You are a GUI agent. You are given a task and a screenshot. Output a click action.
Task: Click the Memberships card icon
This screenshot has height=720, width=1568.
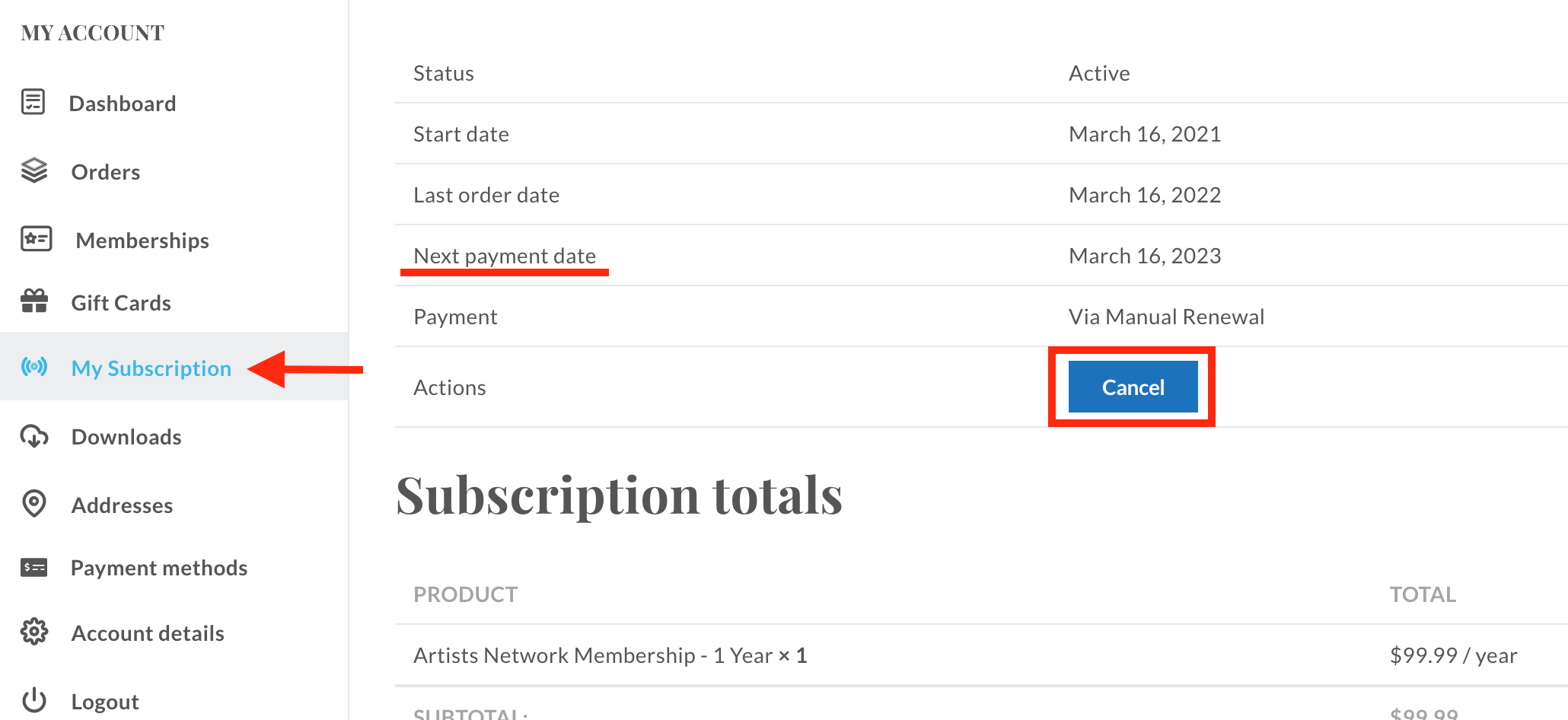pyautogui.click(x=36, y=239)
